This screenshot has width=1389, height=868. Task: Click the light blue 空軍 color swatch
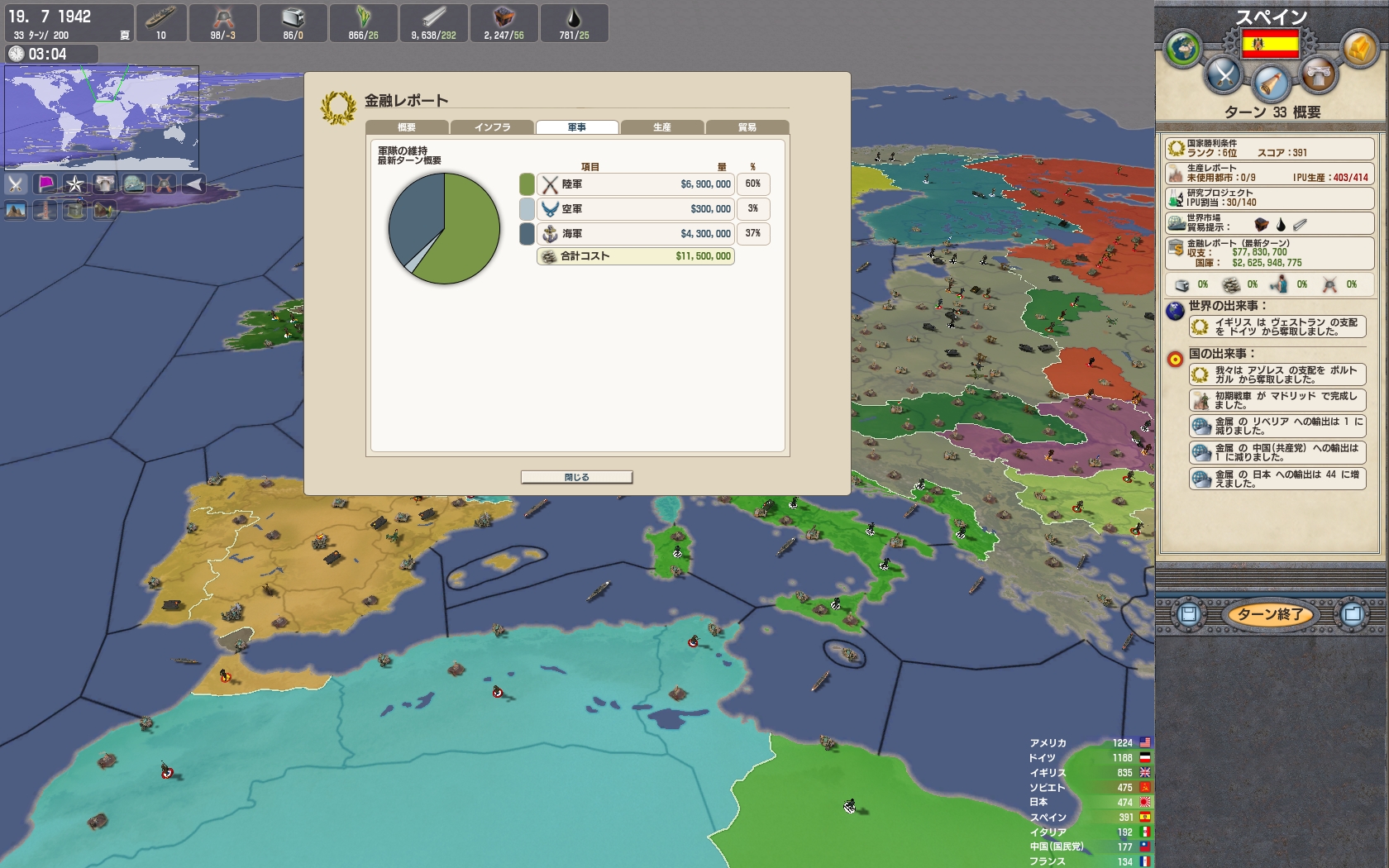click(x=527, y=209)
